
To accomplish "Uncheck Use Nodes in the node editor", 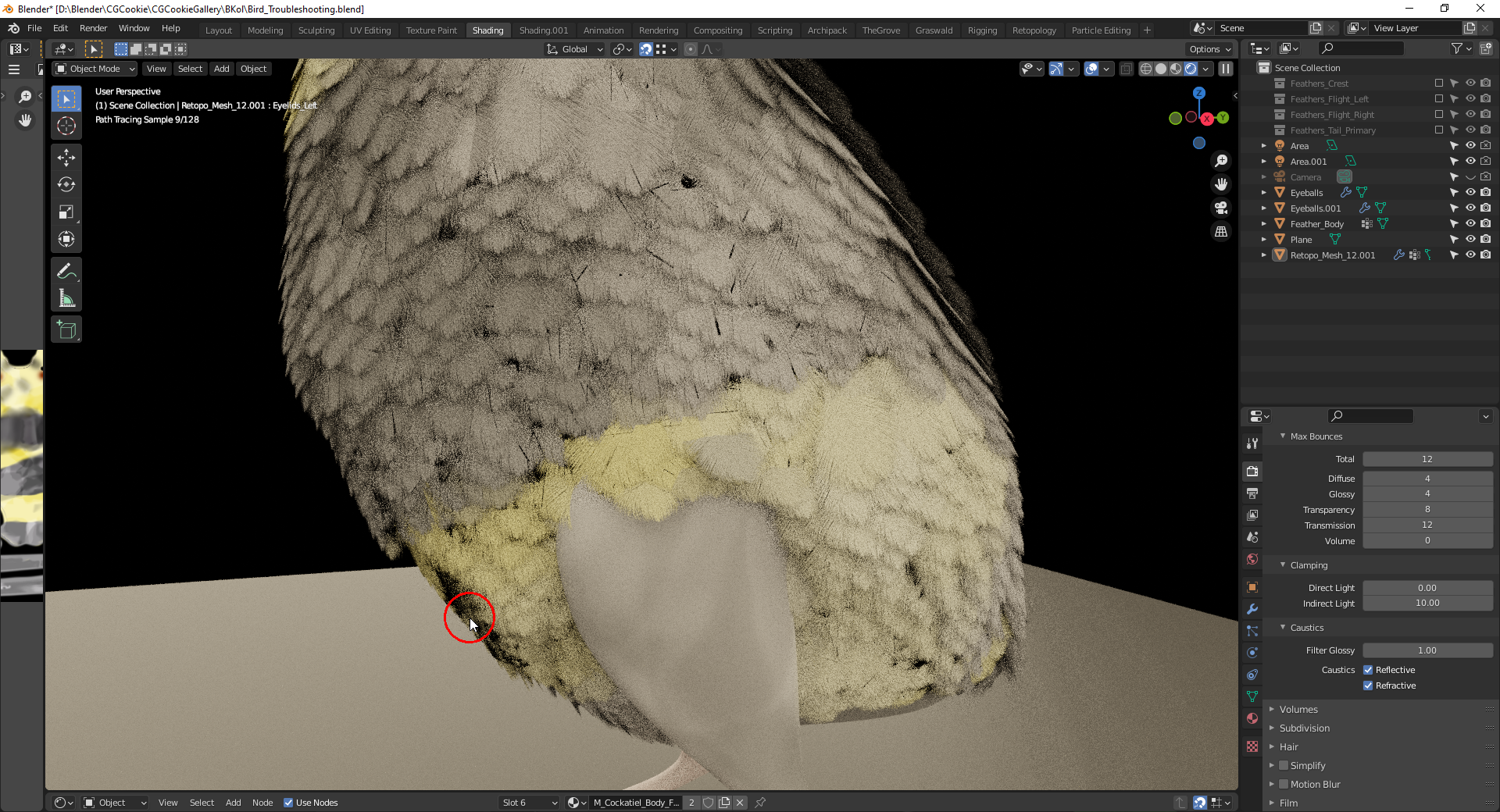I will point(288,803).
